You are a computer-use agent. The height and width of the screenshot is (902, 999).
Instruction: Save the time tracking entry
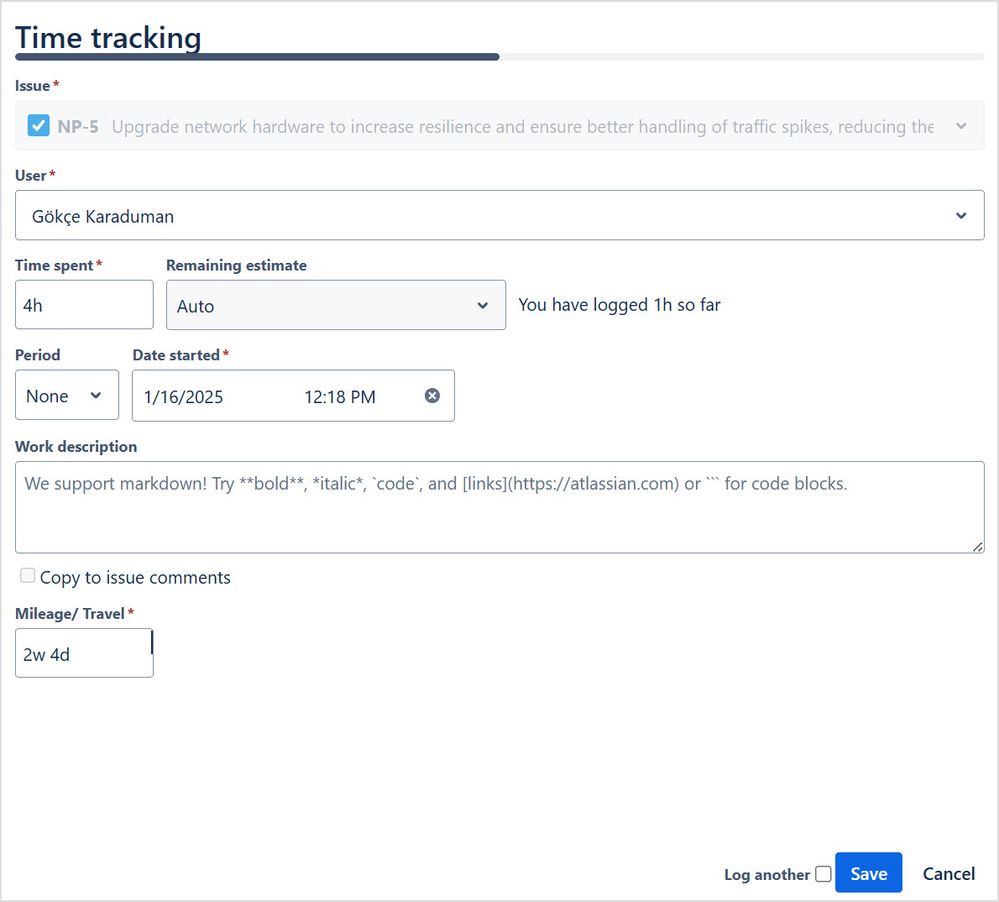tap(868, 873)
